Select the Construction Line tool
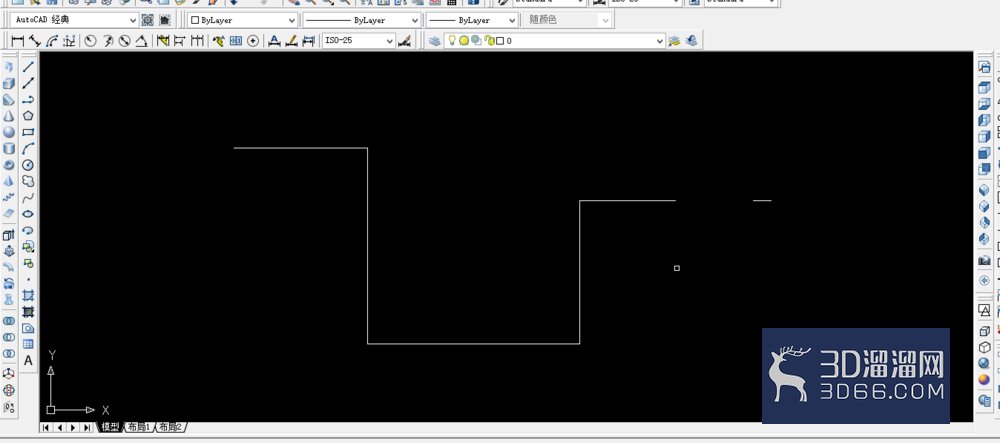This screenshot has width=1000, height=443. (x=28, y=83)
